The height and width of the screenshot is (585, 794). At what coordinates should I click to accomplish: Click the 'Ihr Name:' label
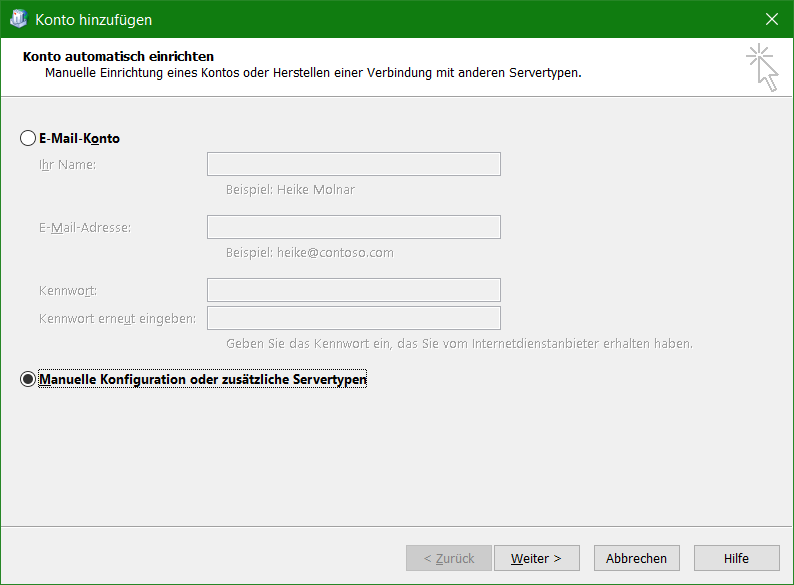click(67, 165)
